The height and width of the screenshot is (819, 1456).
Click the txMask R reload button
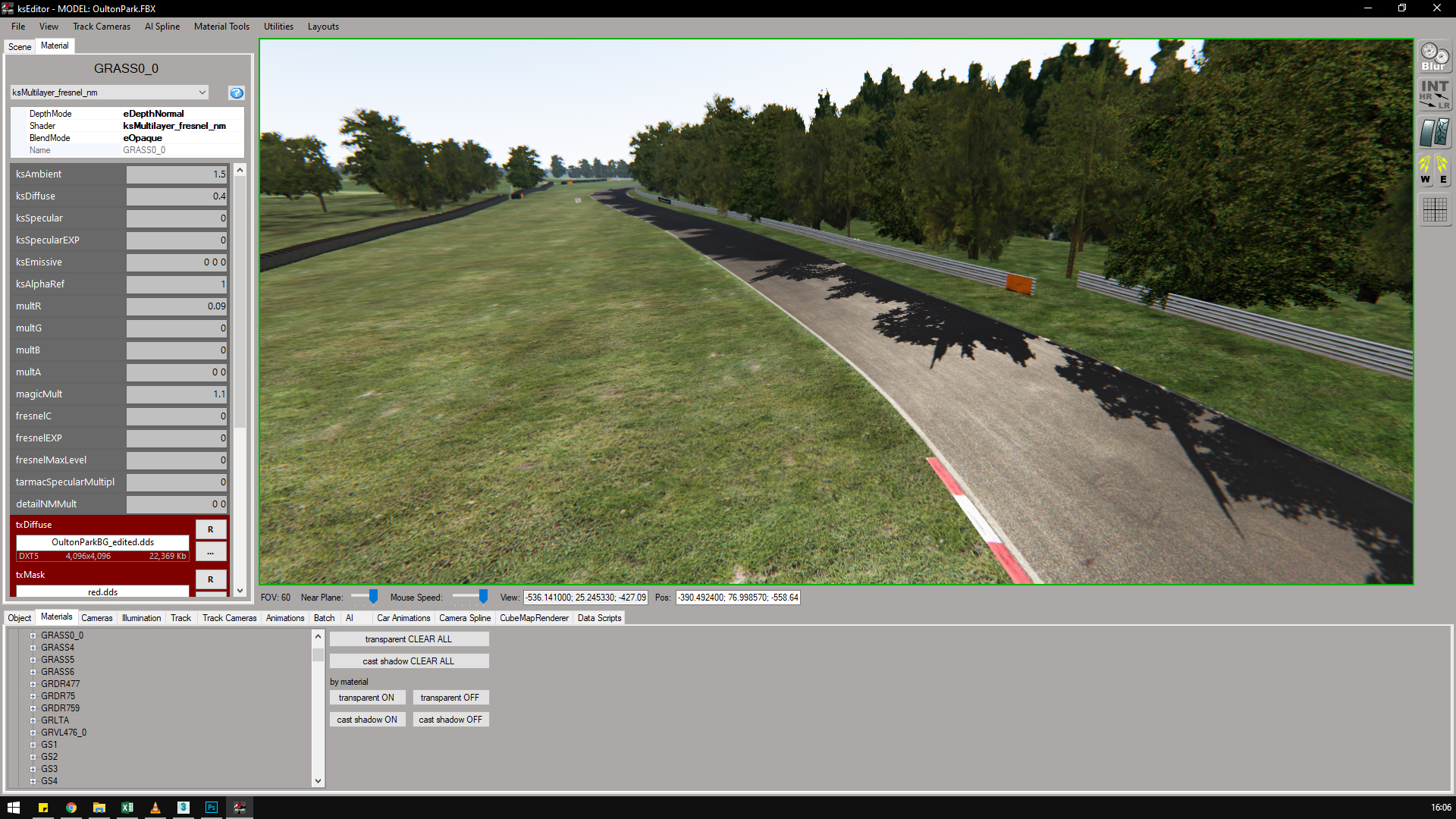[x=211, y=579]
